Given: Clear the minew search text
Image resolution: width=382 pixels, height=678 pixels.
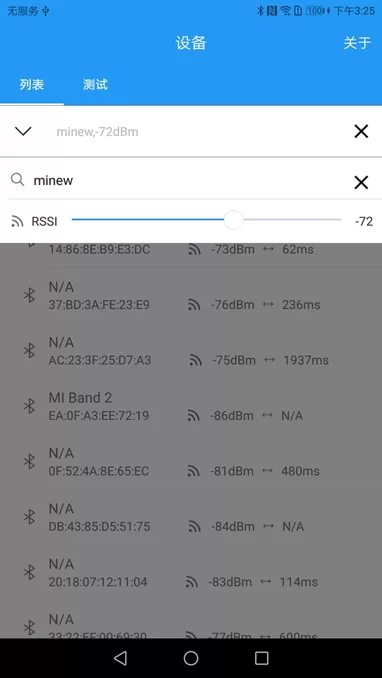Looking at the screenshot, I should pyautogui.click(x=361, y=182).
